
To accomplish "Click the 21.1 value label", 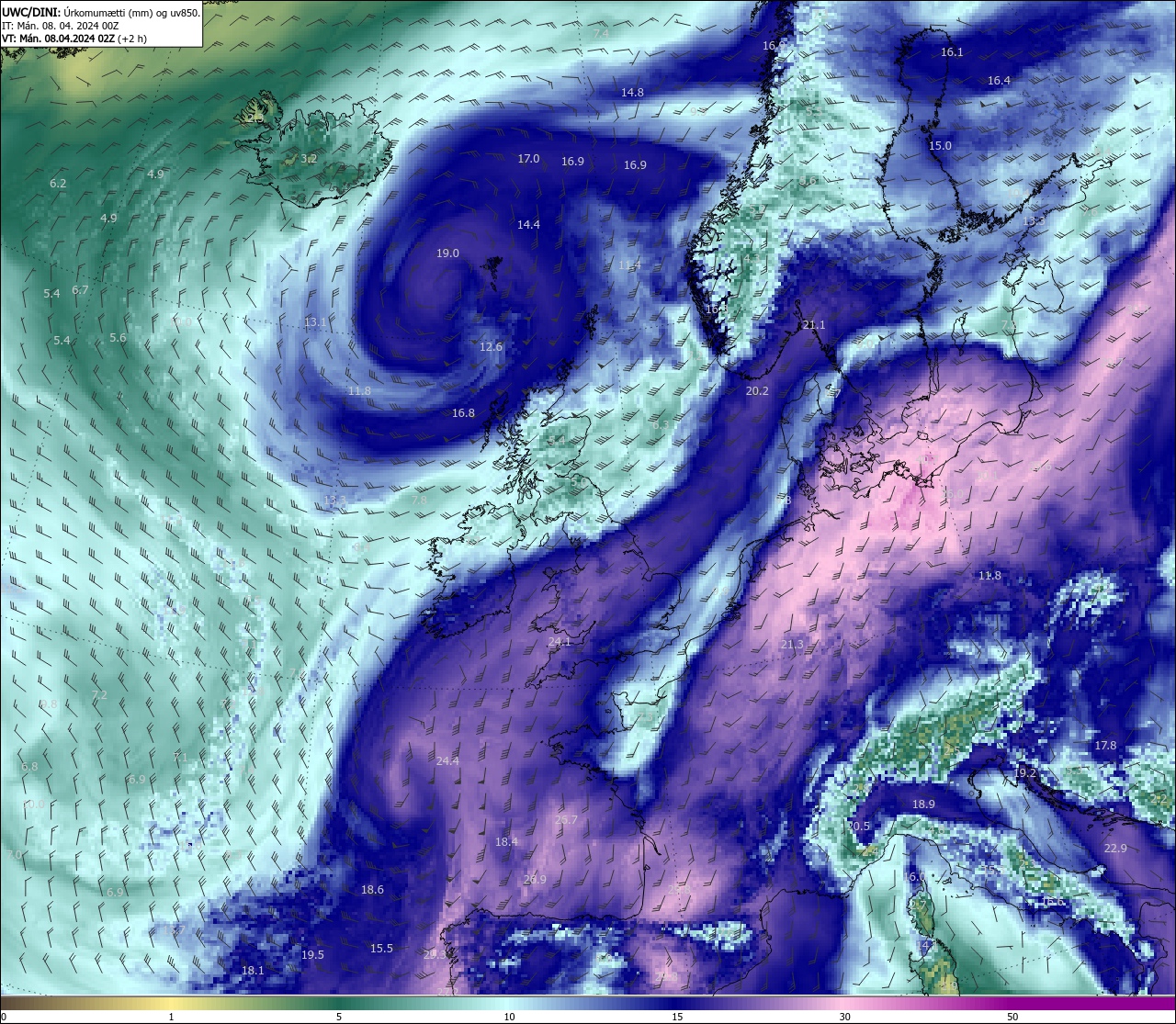I will 814,325.
